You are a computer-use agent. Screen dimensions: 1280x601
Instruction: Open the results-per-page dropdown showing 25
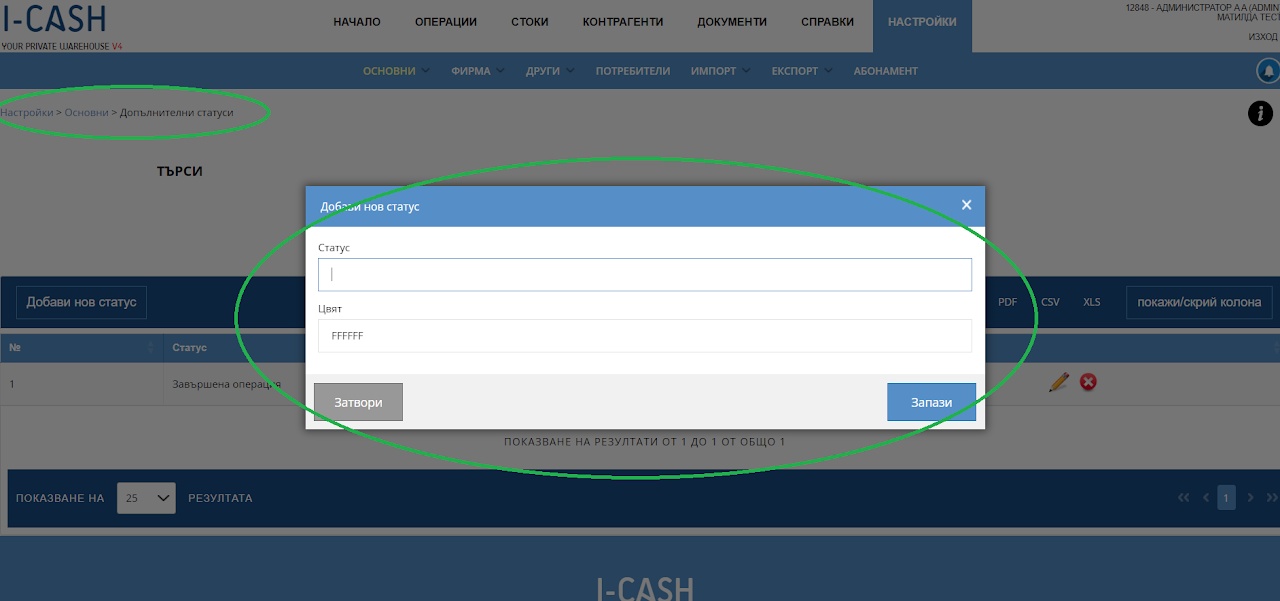(146, 497)
